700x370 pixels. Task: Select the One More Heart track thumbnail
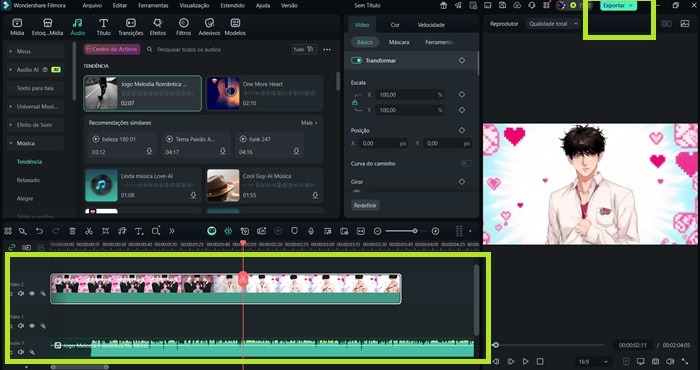[223, 93]
